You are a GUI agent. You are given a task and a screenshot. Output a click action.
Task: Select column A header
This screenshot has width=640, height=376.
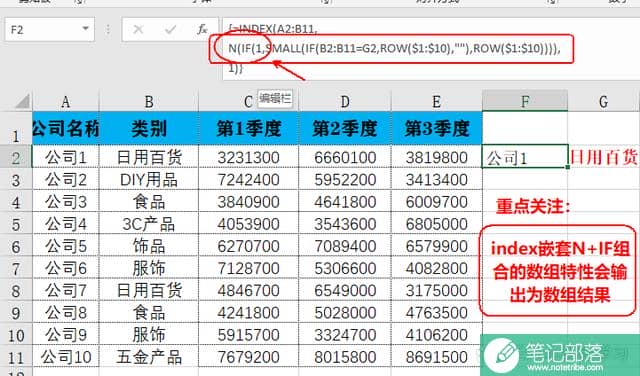coord(66,102)
